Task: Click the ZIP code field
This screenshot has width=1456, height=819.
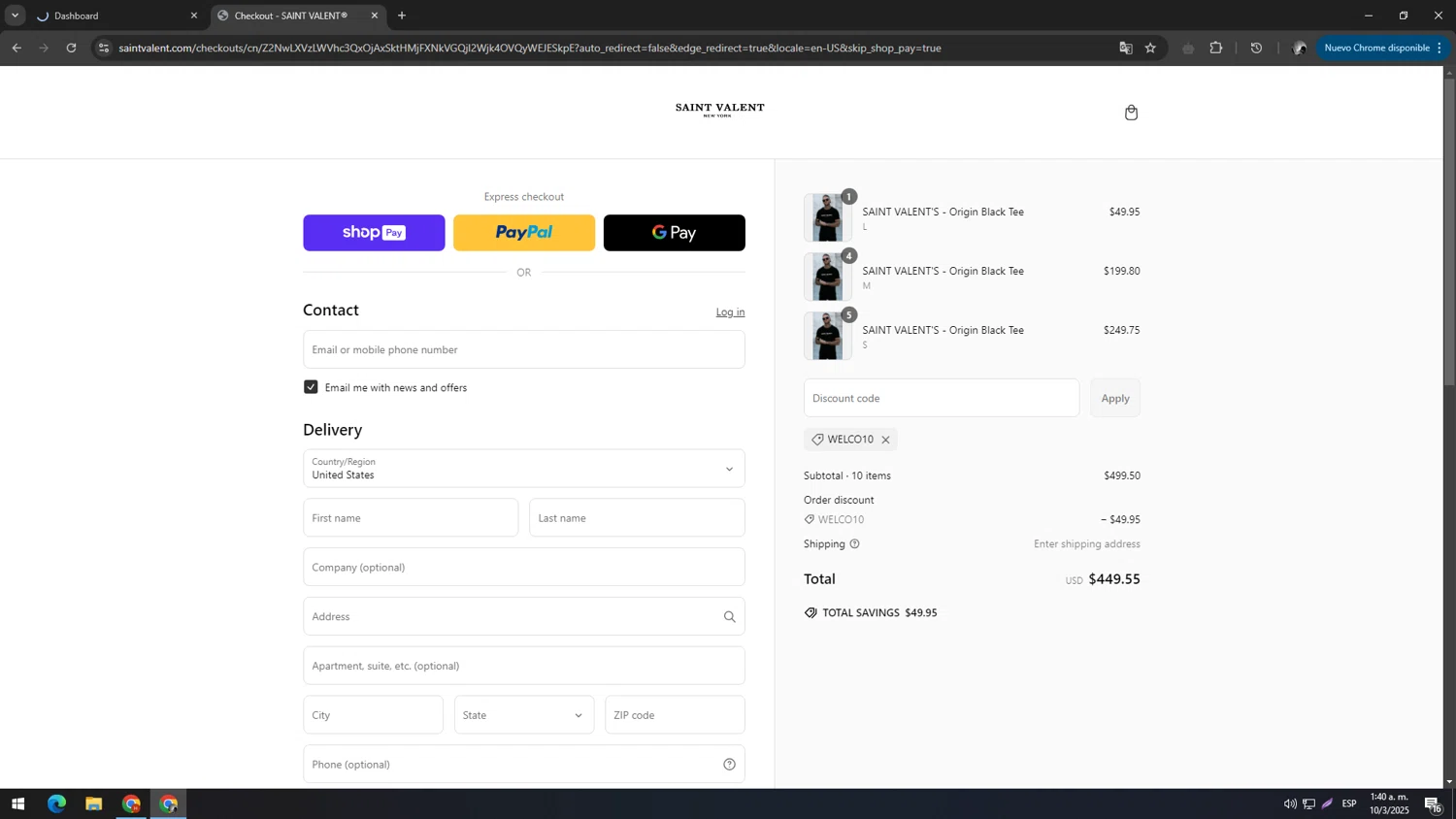Action: [x=675, y=715]
